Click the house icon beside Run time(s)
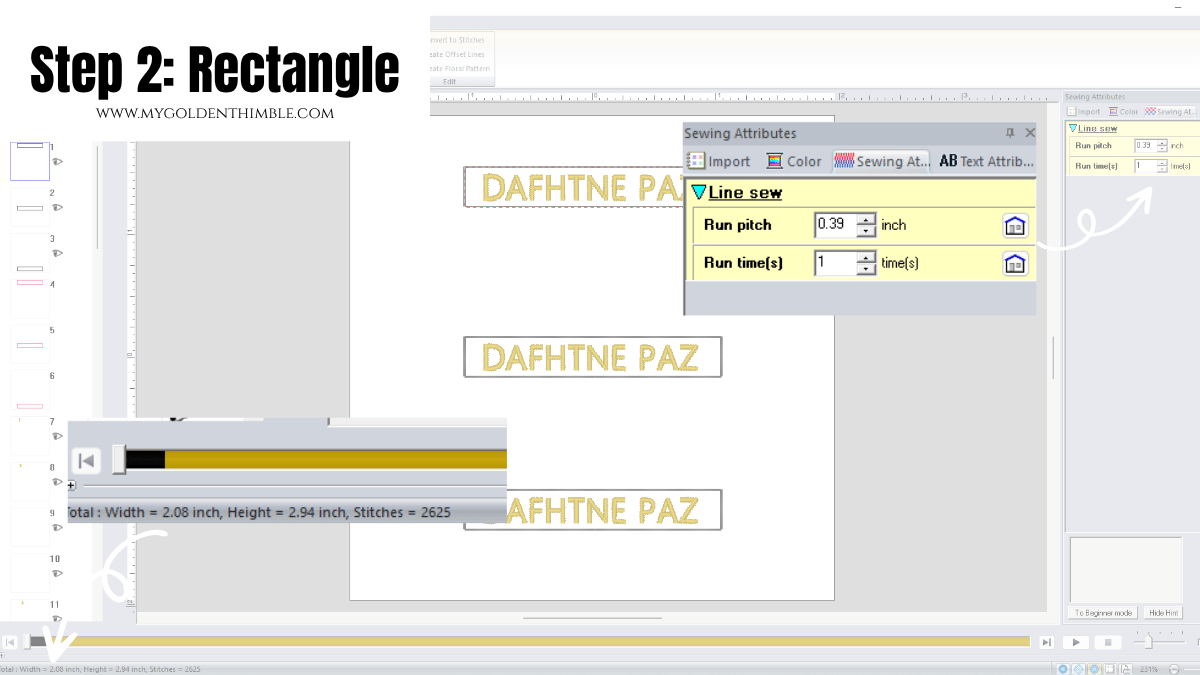The image size is (1200, 675). point(1015,263)
